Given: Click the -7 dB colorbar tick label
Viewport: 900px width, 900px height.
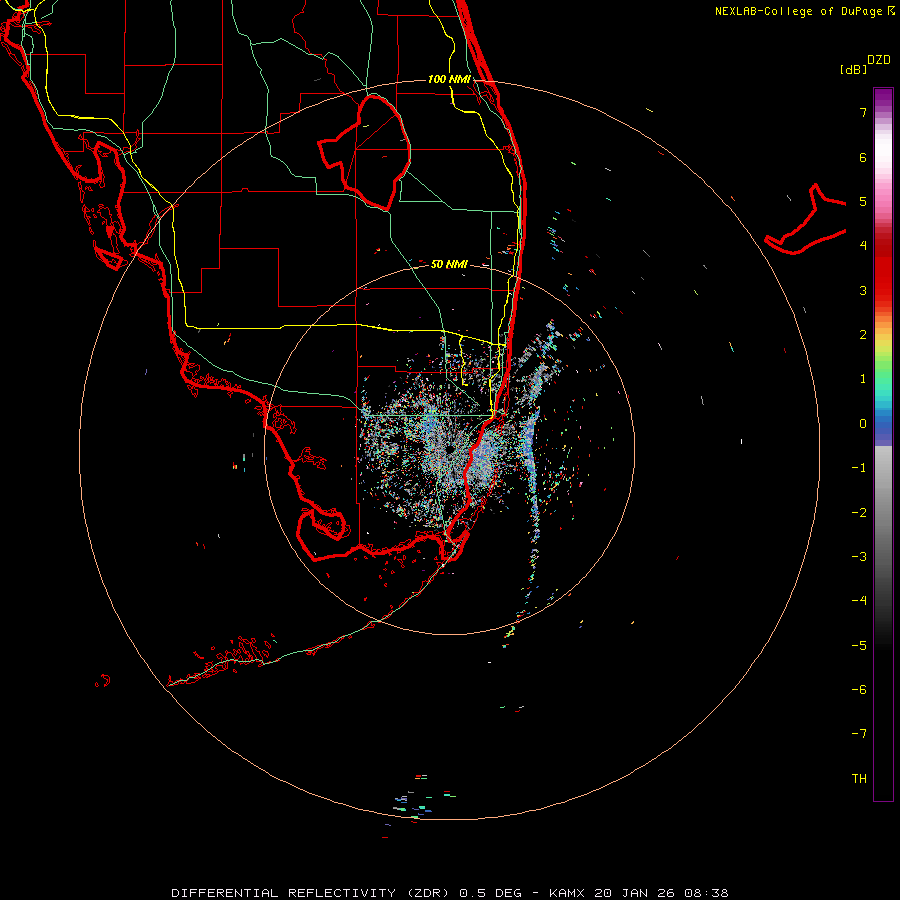Looking at the screenshot, I should pyautogui.click(x=859, y=734).
